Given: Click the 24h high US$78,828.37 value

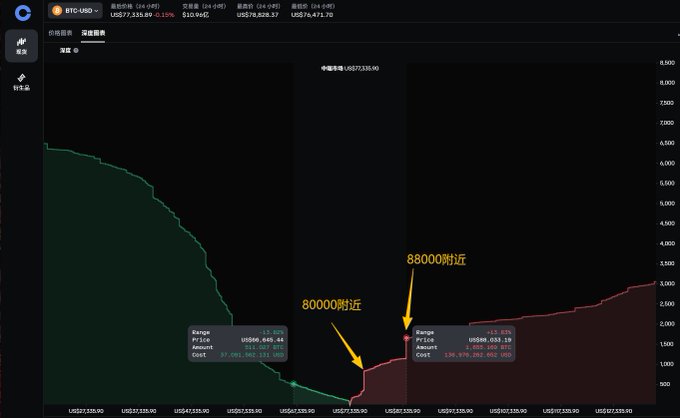Looking at the screenshot, I should pos(258,15).
